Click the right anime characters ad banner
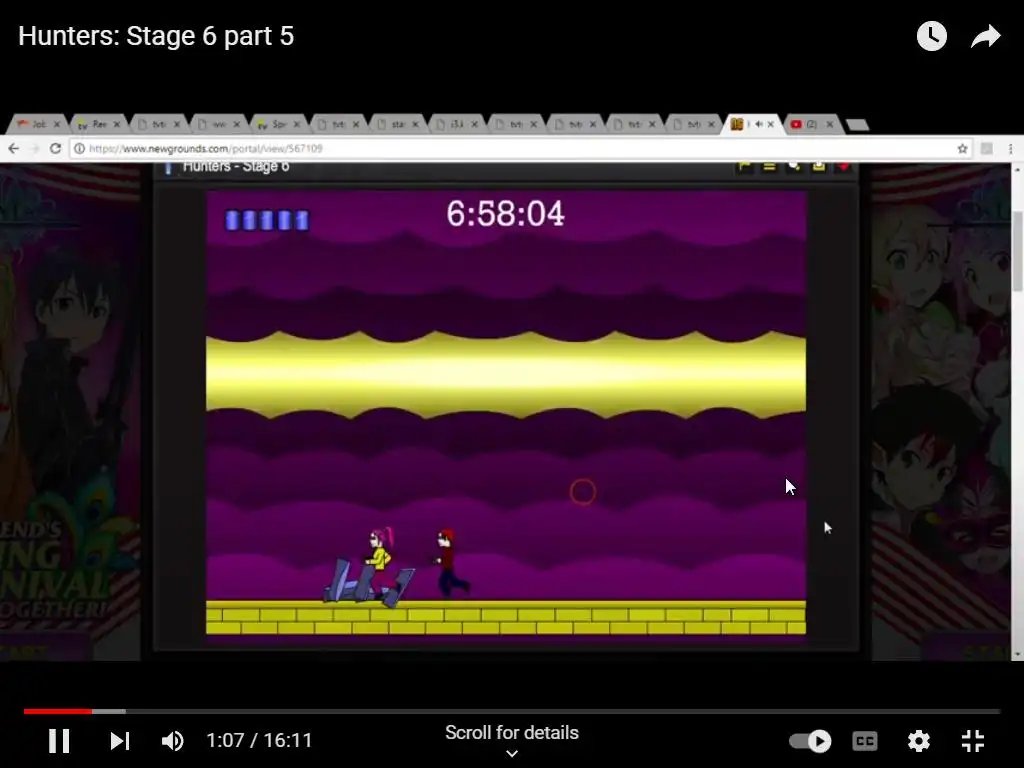This screenshot has width=1024, height=768. pos(940,411)
